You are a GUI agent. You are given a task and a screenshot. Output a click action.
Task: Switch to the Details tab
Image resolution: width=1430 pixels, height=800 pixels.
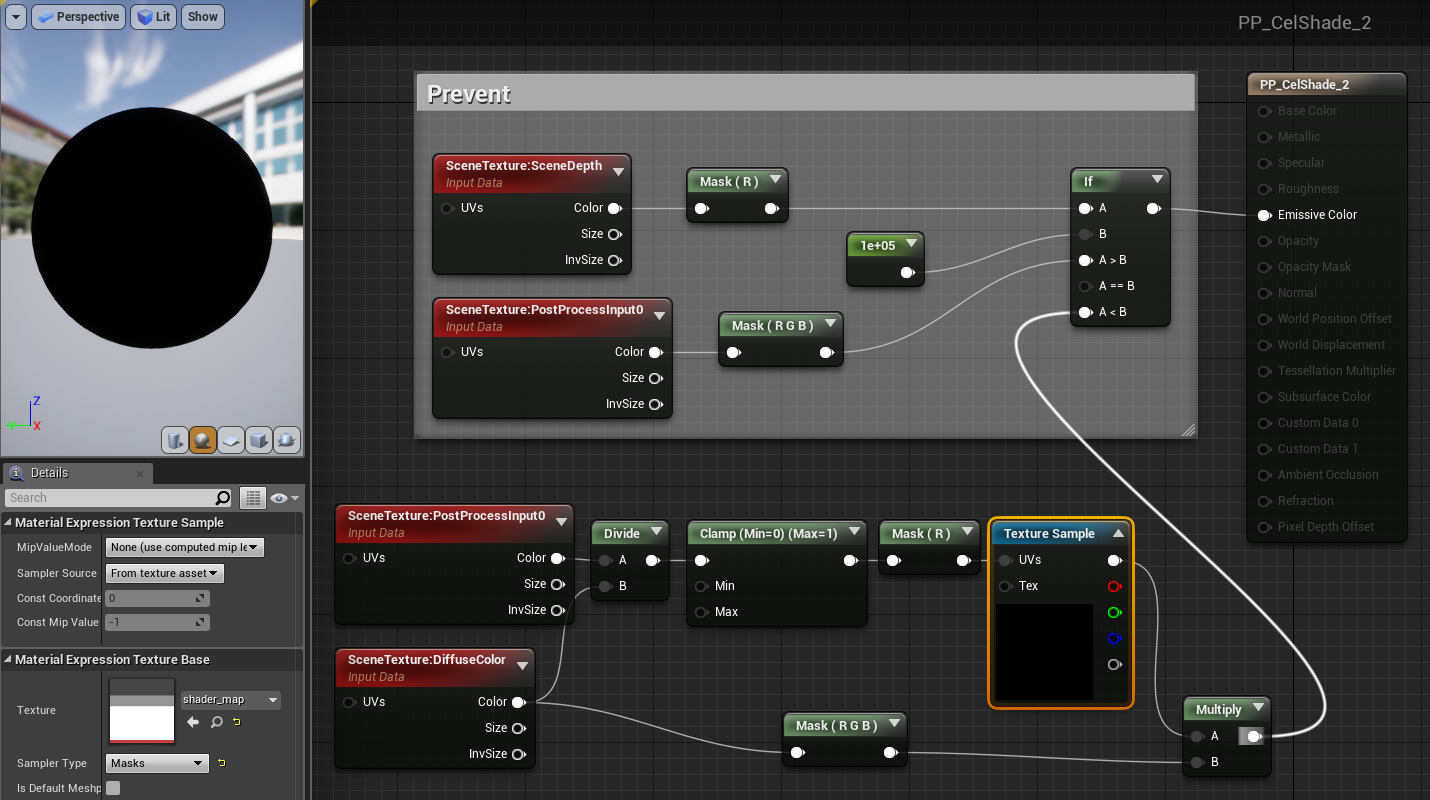tap(50, 473)
